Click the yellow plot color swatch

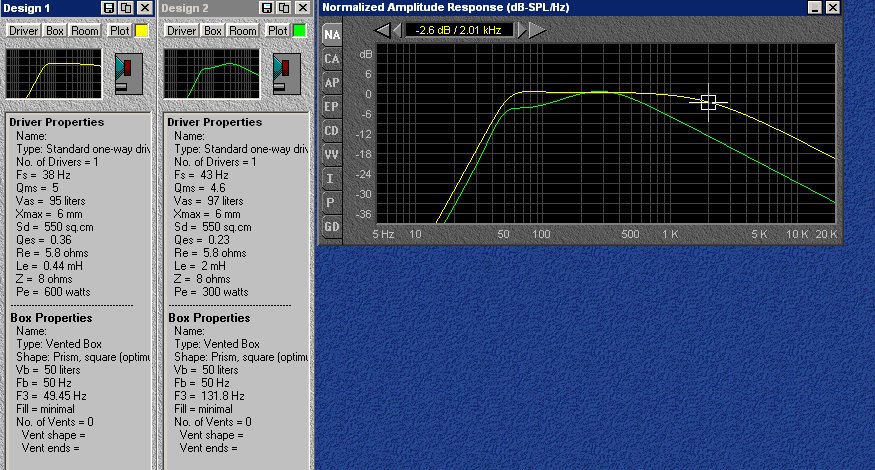tap(142, 31)
